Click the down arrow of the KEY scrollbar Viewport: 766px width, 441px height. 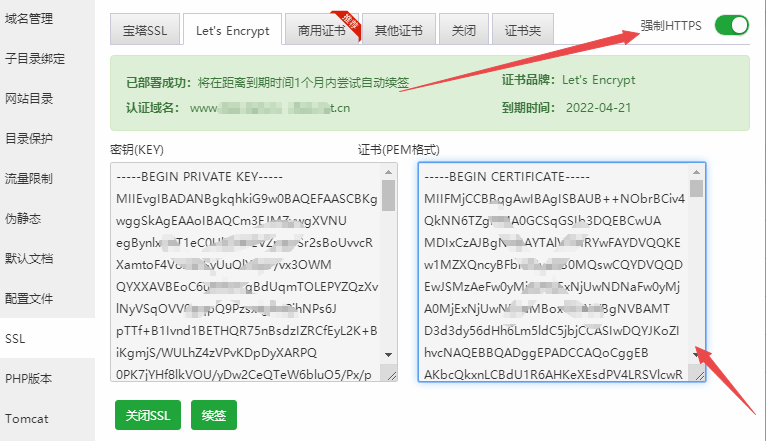(388, 355)
